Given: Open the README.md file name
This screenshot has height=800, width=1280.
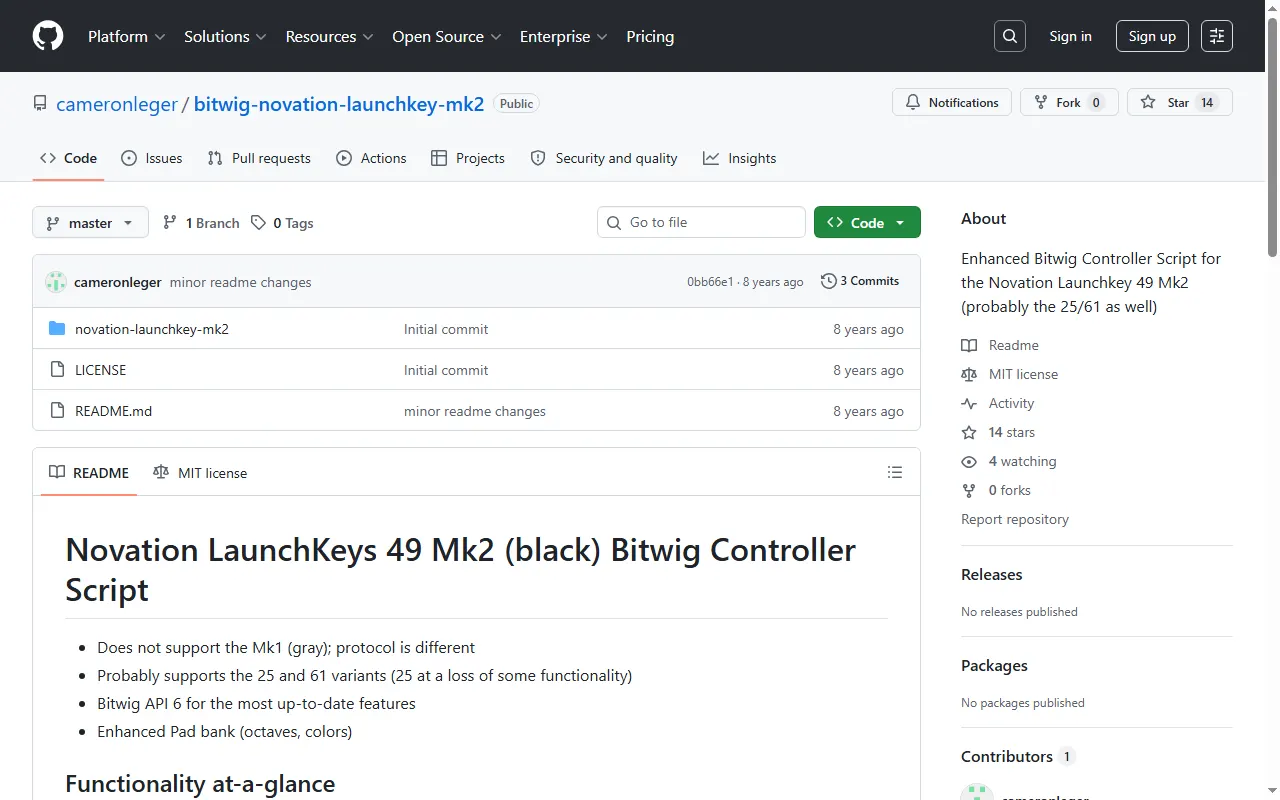Looking at the screenshot, I should pyautogui.click(x=114, y=411).
